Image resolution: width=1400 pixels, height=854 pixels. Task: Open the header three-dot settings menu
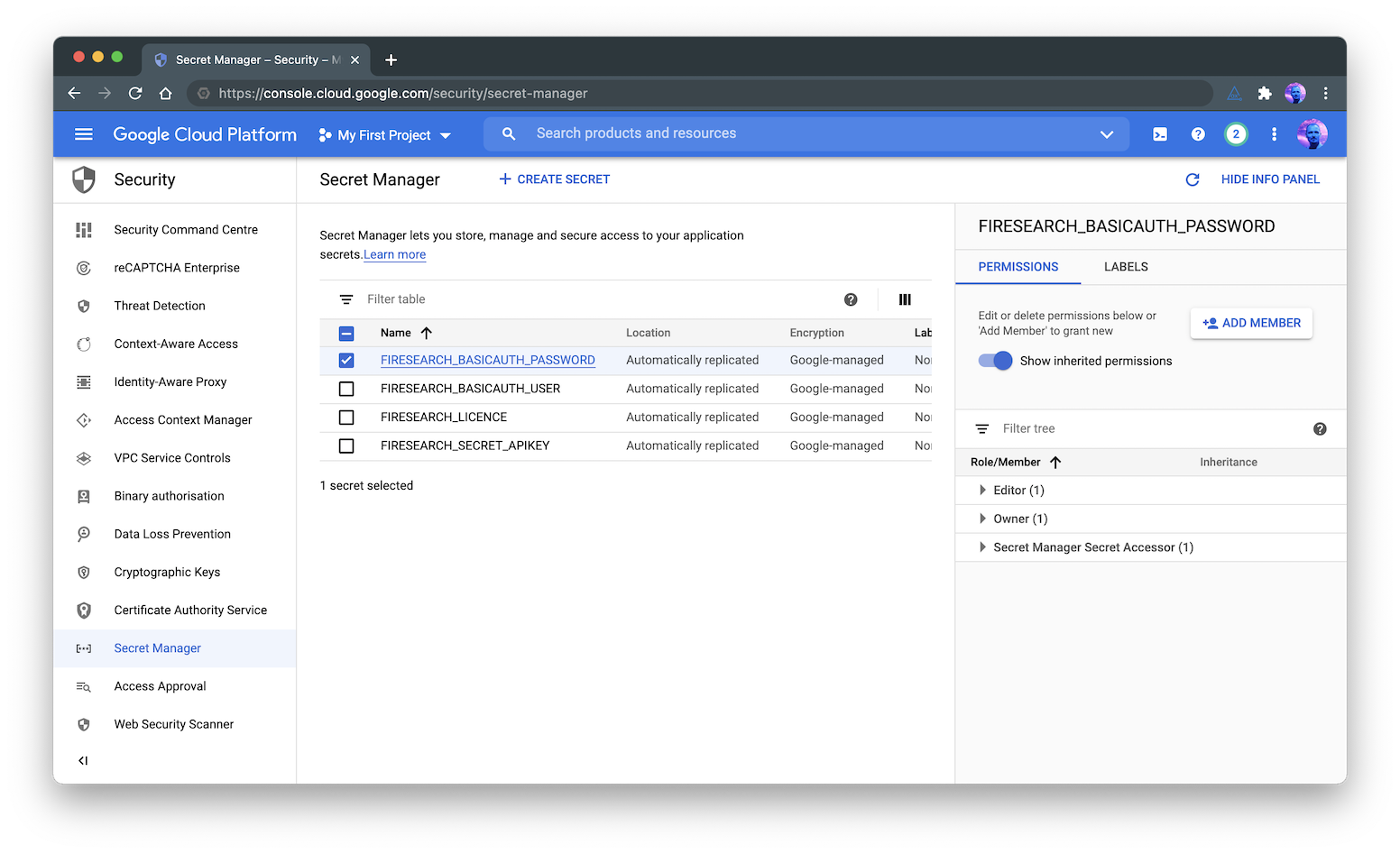(x=1274, y=134)
